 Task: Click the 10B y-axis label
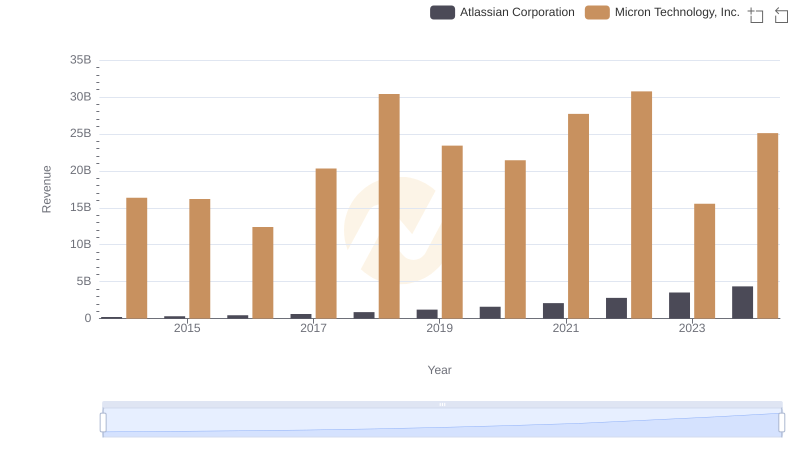tap(81, 244)
